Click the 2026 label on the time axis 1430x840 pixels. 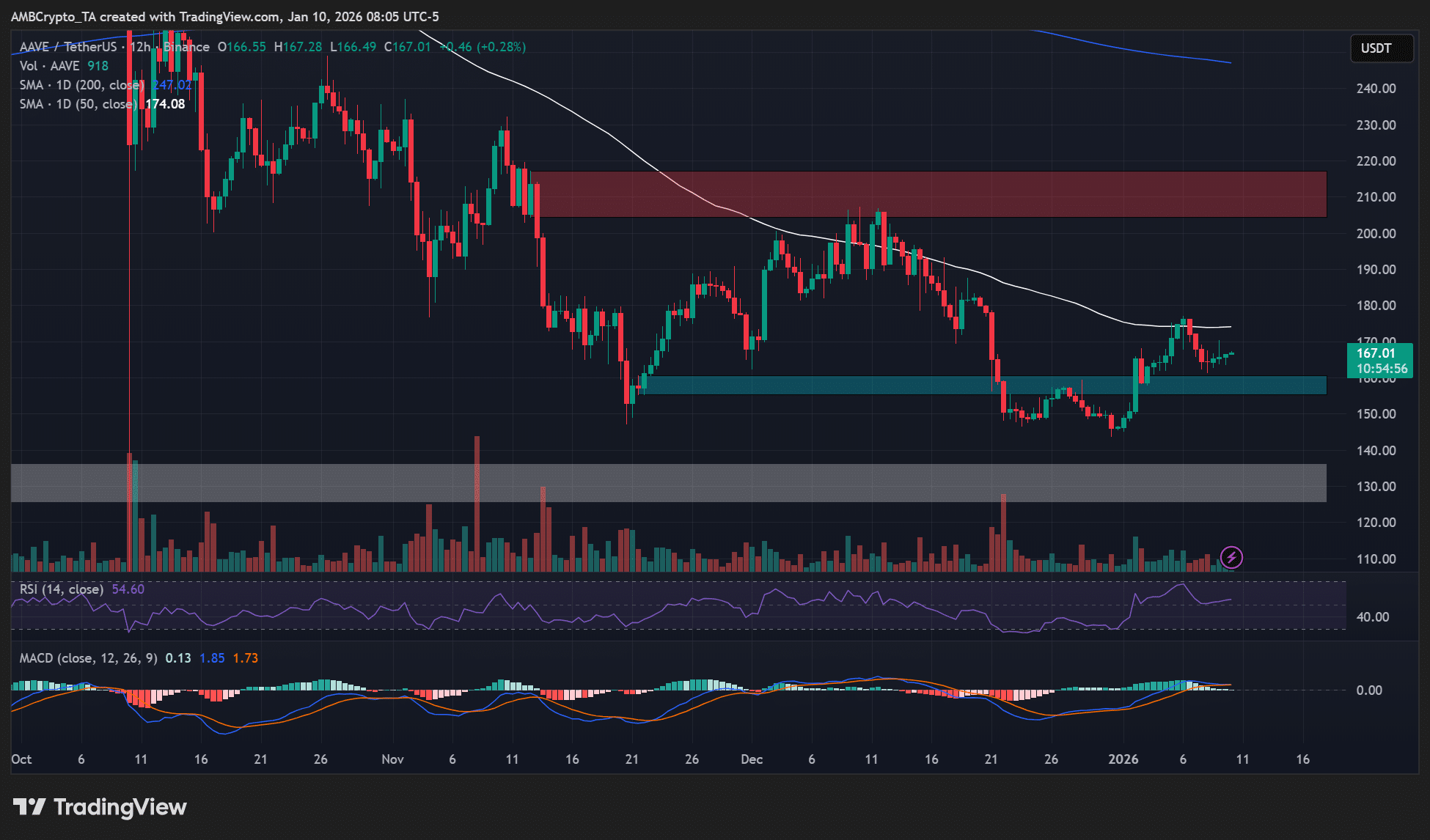[1124, 760]
